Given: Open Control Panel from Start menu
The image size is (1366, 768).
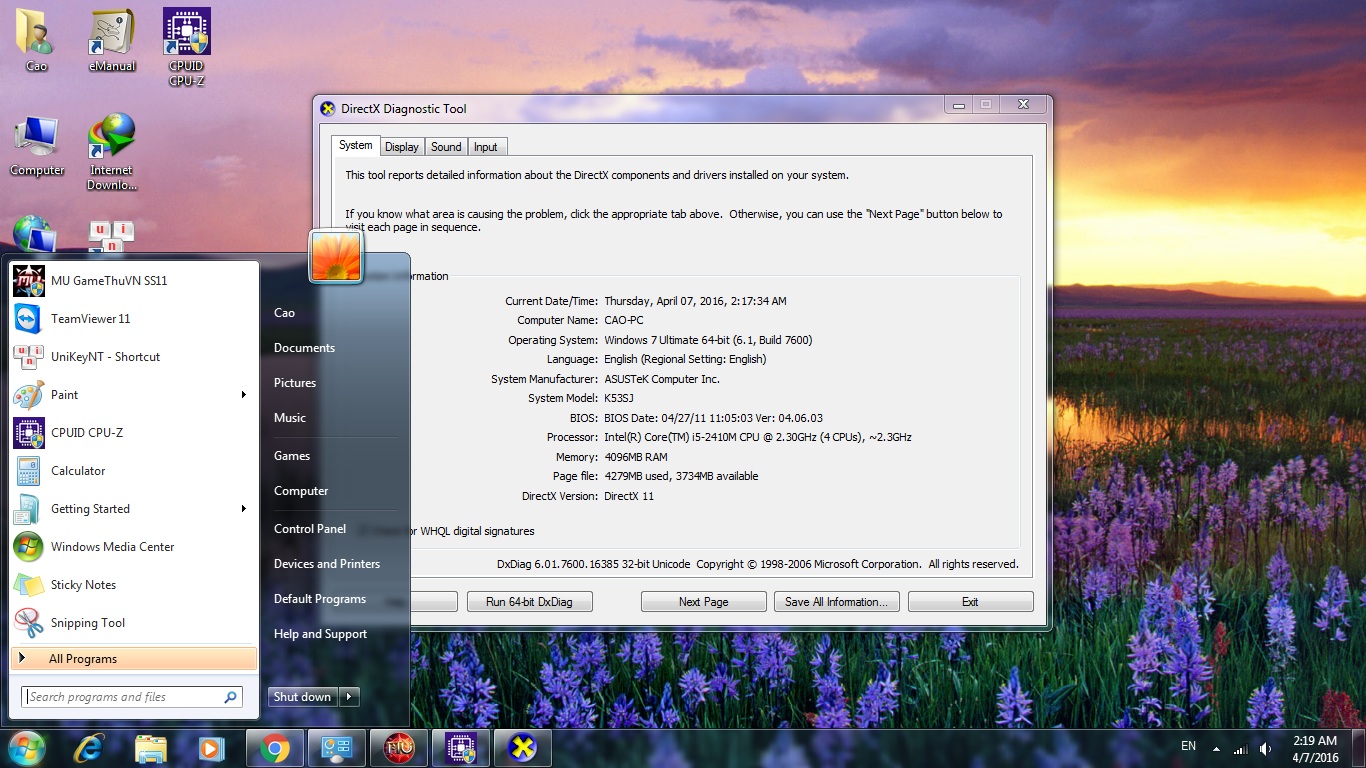Looking at the screenshot, I should click(x=310, y=529).
